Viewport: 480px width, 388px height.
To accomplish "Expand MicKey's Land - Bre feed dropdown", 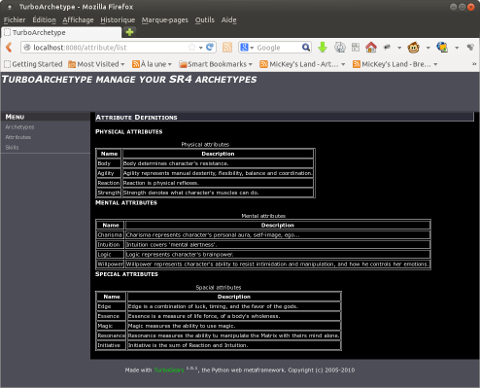I will [435, 64].
